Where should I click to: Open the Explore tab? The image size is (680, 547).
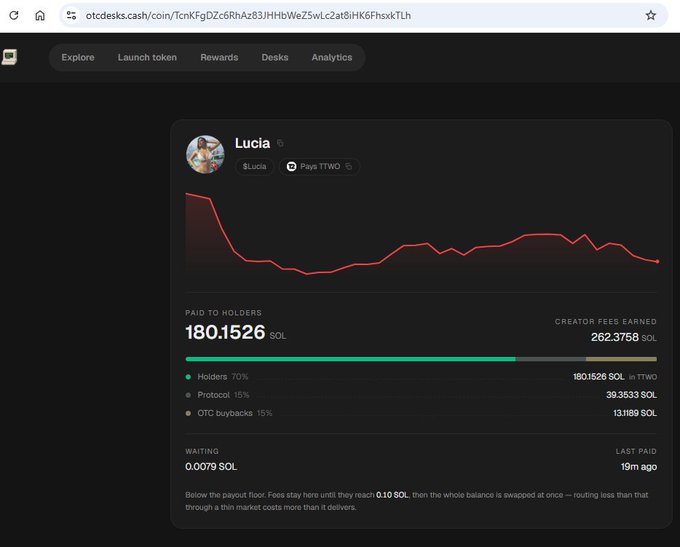point(78,57)
